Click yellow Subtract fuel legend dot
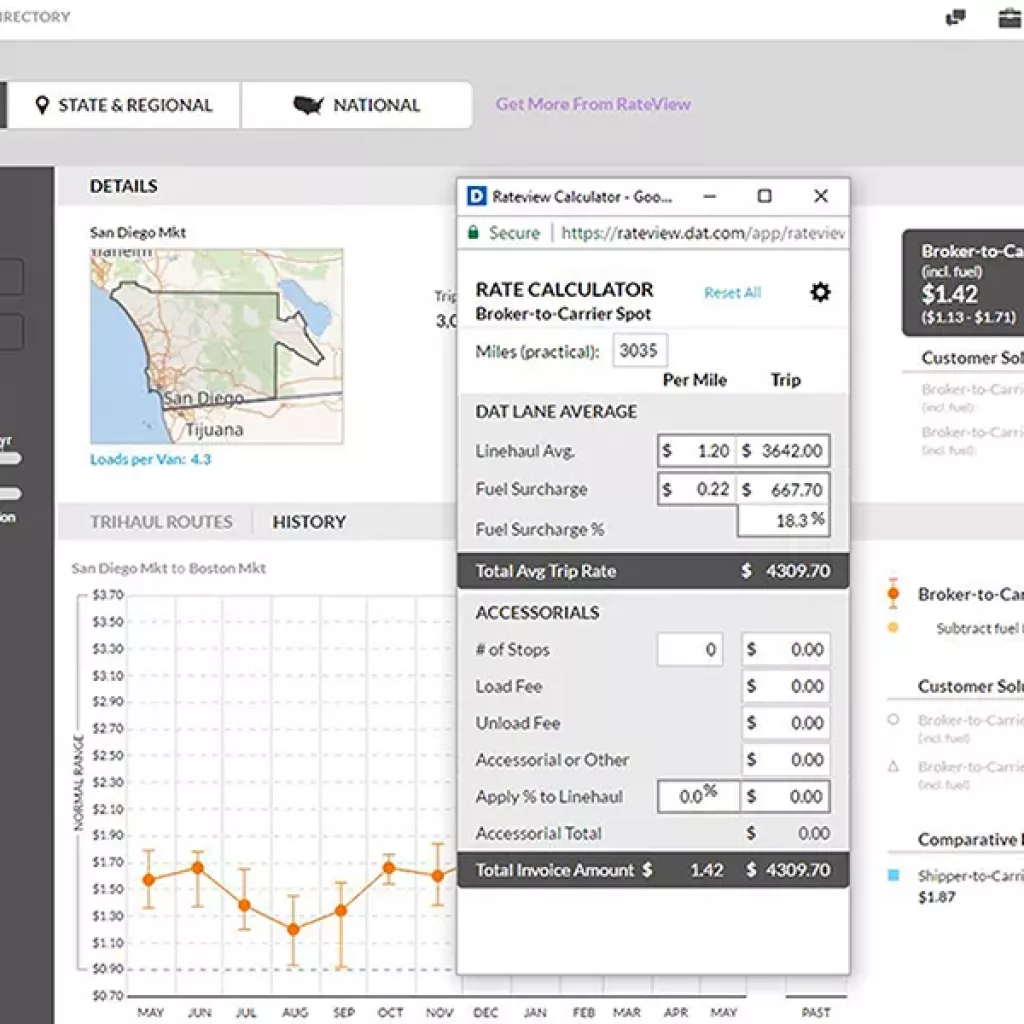 (893, 628)
